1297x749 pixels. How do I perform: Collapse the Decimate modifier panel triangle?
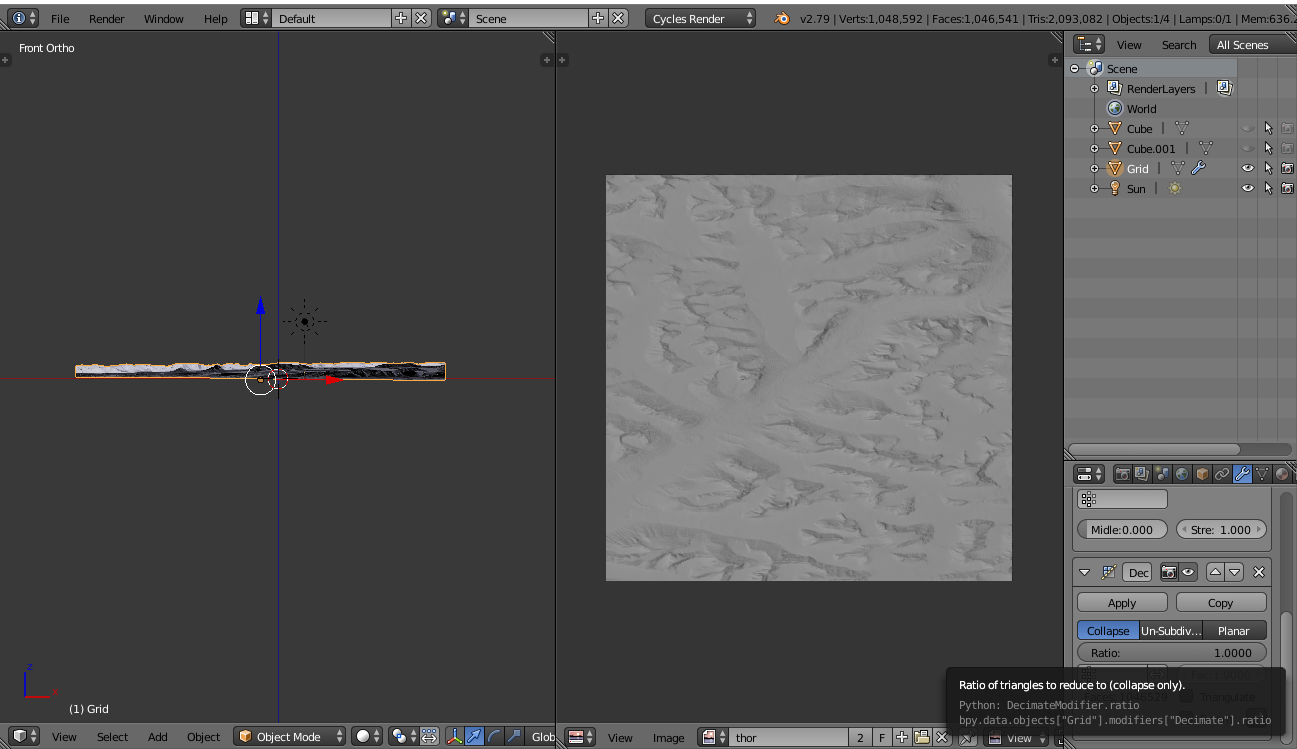pos(1085,572)
